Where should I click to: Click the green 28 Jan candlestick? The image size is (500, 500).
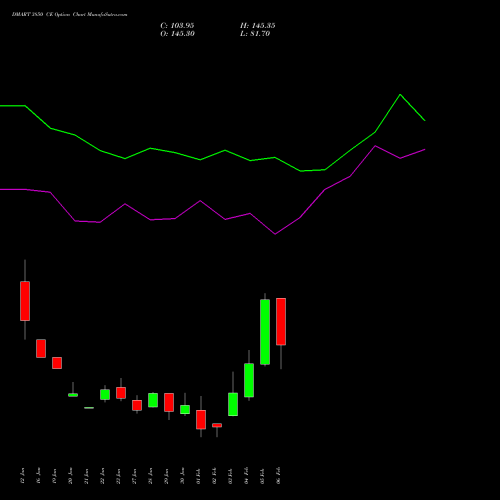coord(153,400)
